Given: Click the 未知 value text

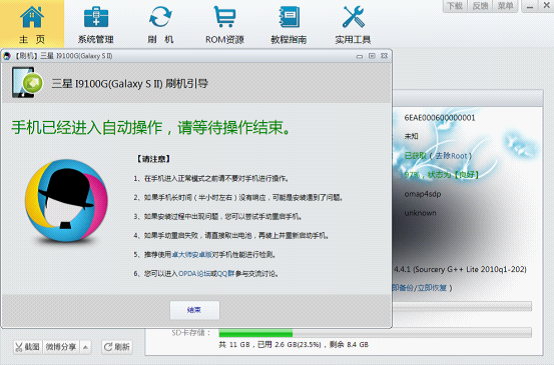Looking at the screenshot, I should pyautogui.click(x=411, y=136).
